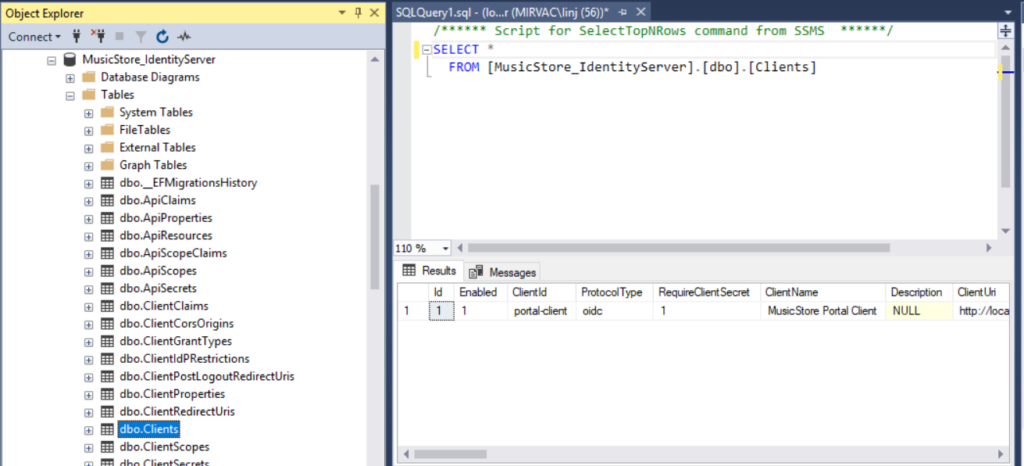This screenshot has height=466, width=1024.
Task: Click the dbo.ApiClaims table icon
Action: [107, 200]
